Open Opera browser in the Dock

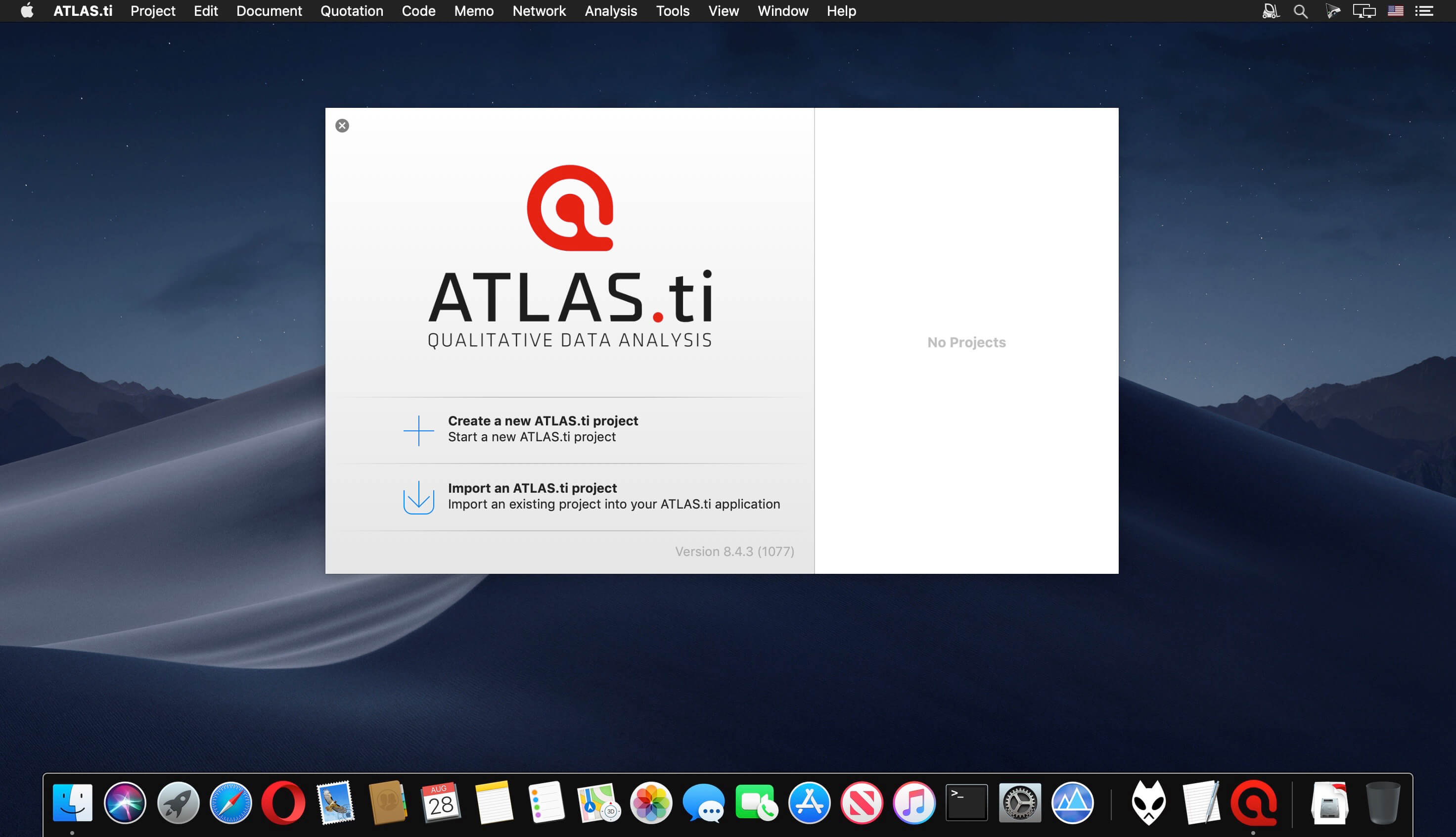pyautogui.click(x=283, y=802)
